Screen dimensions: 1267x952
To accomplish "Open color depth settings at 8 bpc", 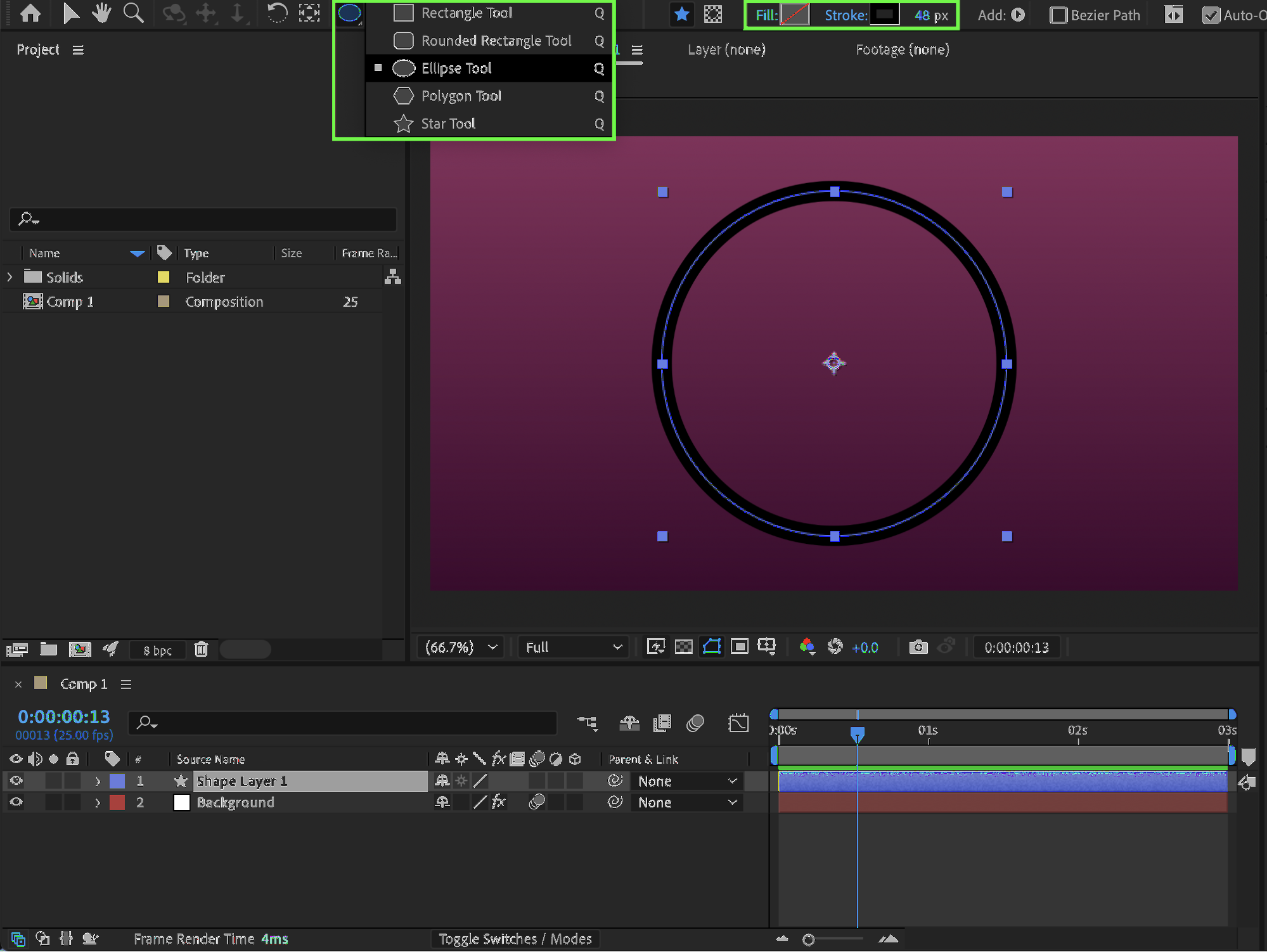I will pos(157,650).
